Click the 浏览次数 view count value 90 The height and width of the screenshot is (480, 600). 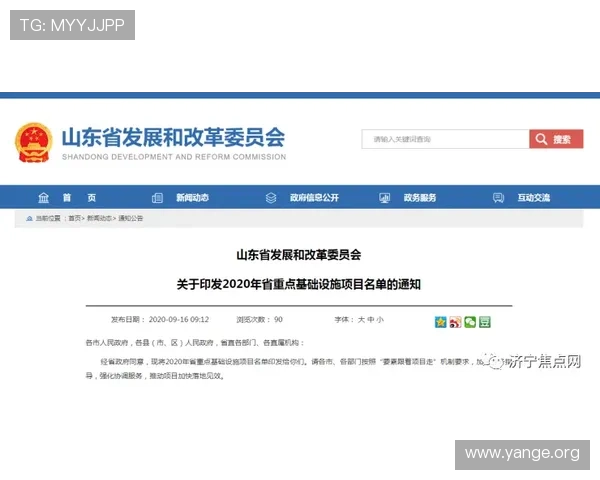click(278, 320)
